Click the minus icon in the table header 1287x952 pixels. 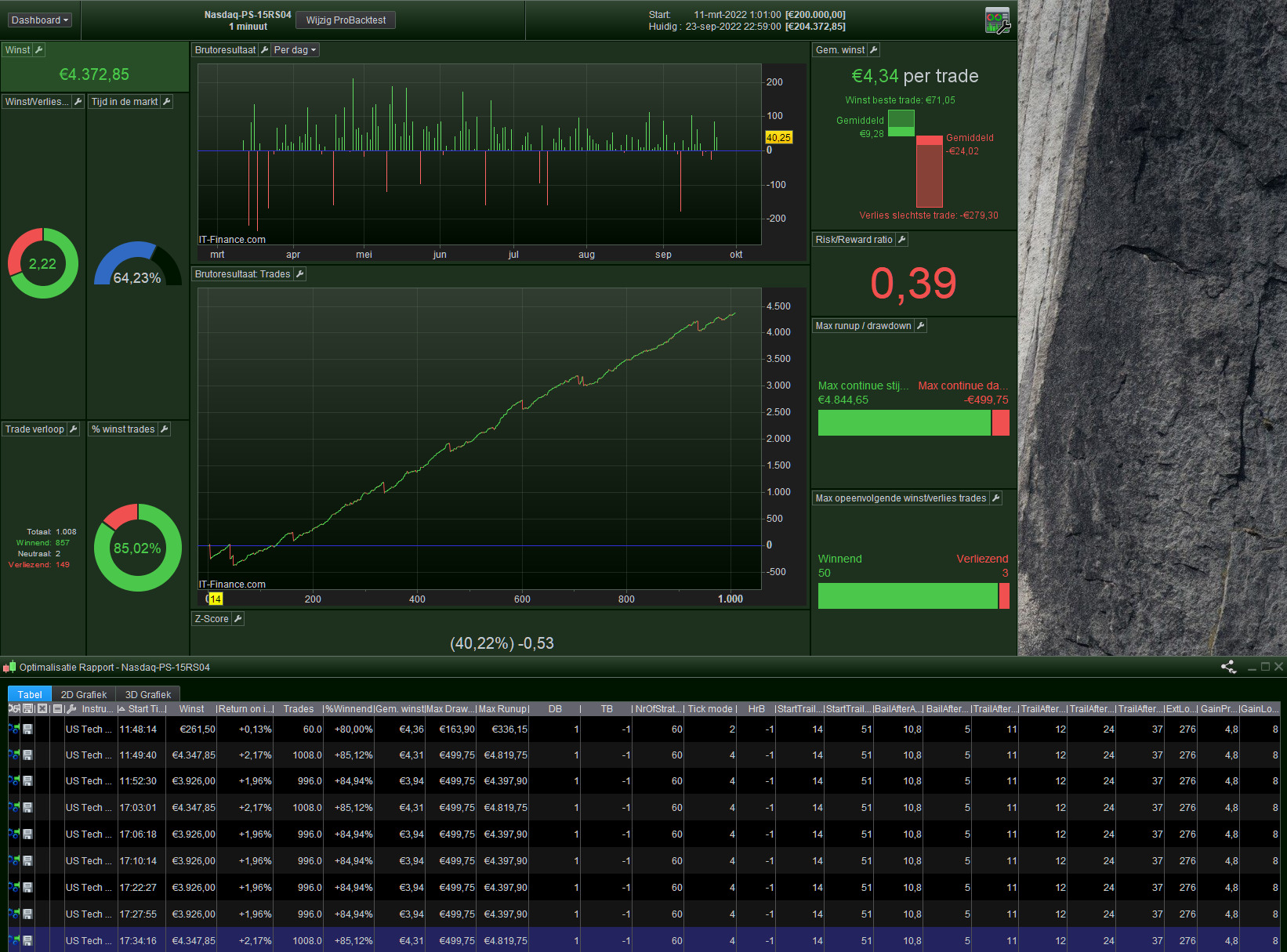point(57,709)
